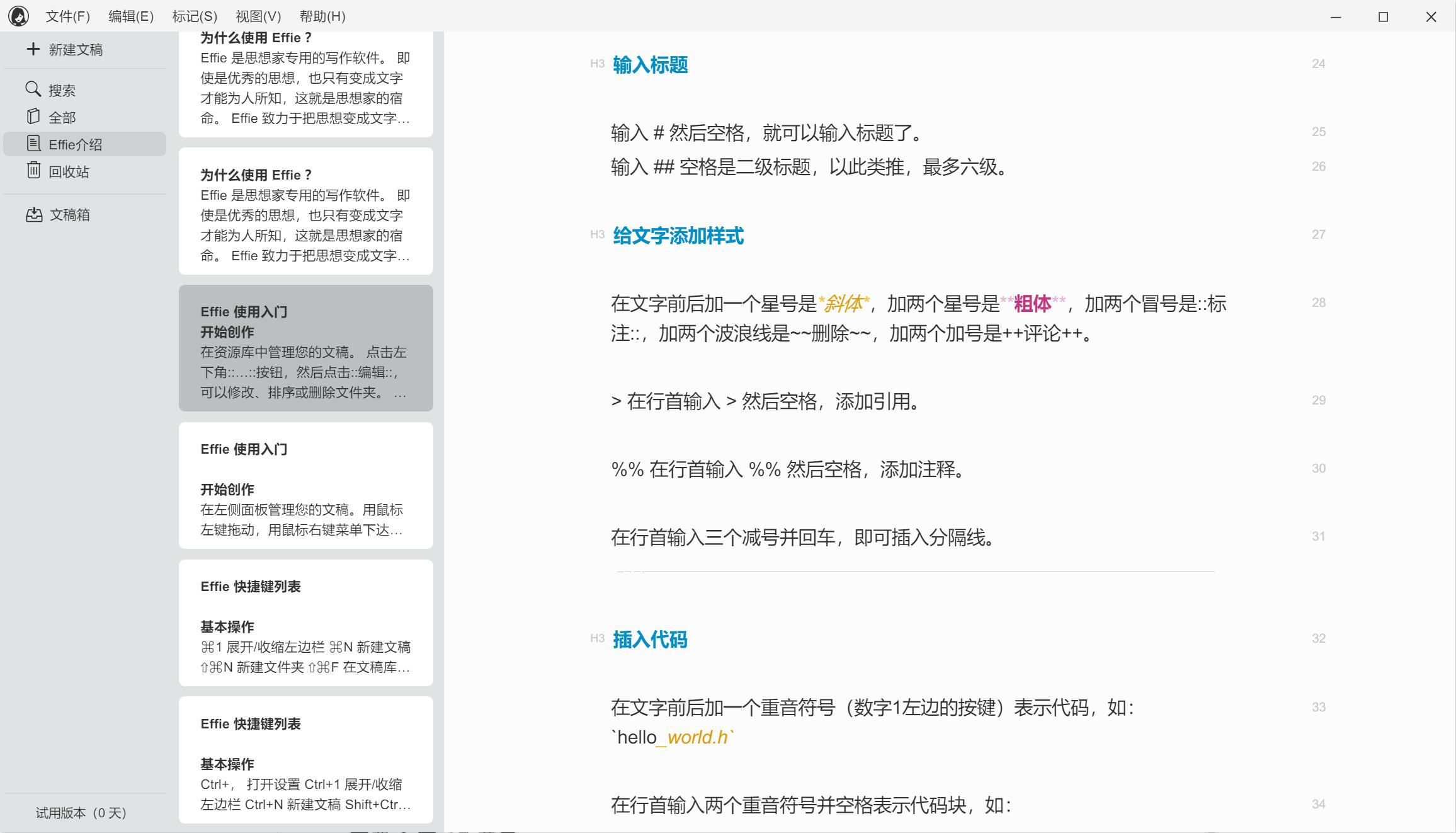Click the 文稿箱 inbox tray icon
Screen dimensions: 1456x833
(x=34, y=214)
